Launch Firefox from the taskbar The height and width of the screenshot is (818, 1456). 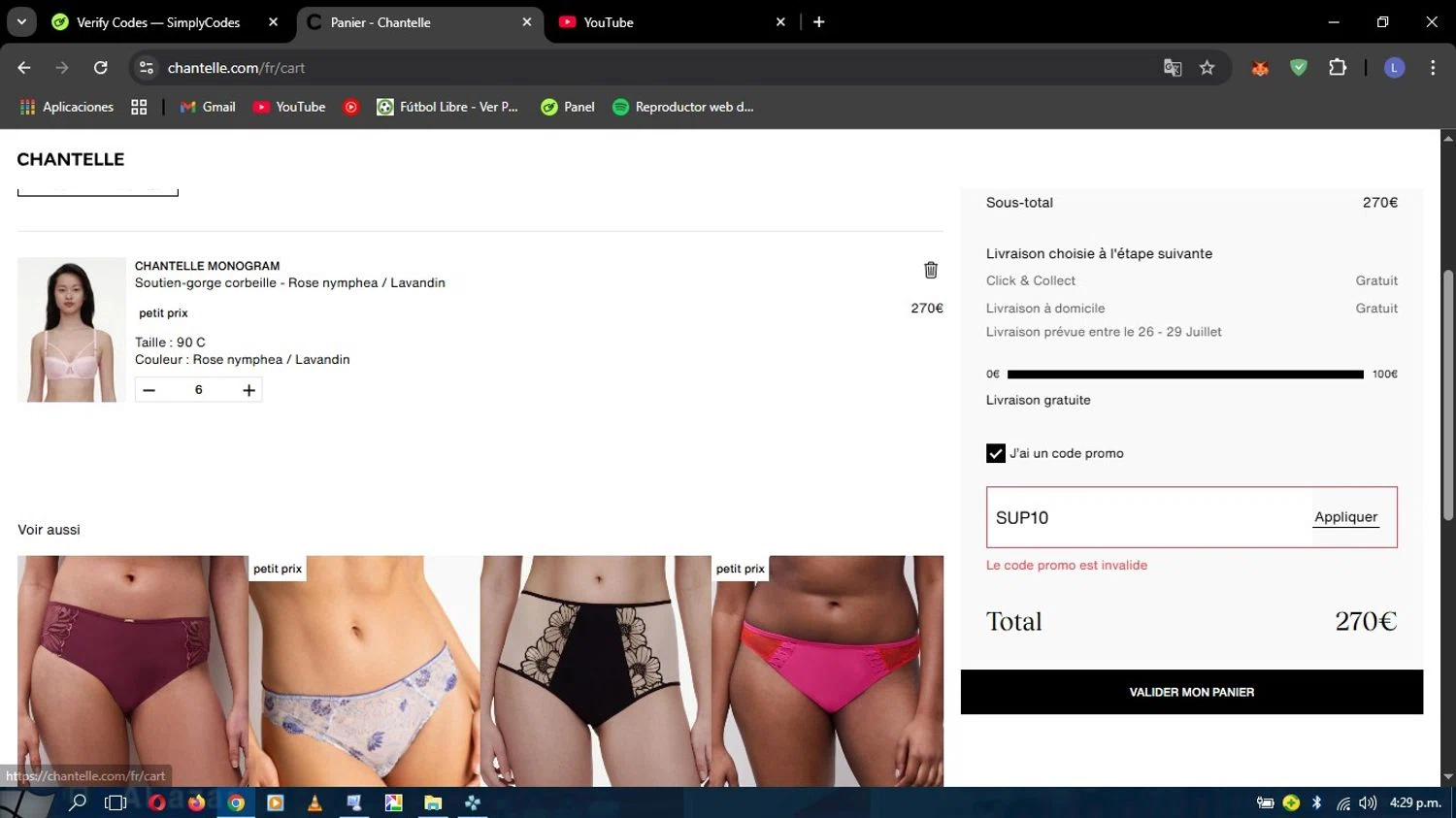point(196,802)
